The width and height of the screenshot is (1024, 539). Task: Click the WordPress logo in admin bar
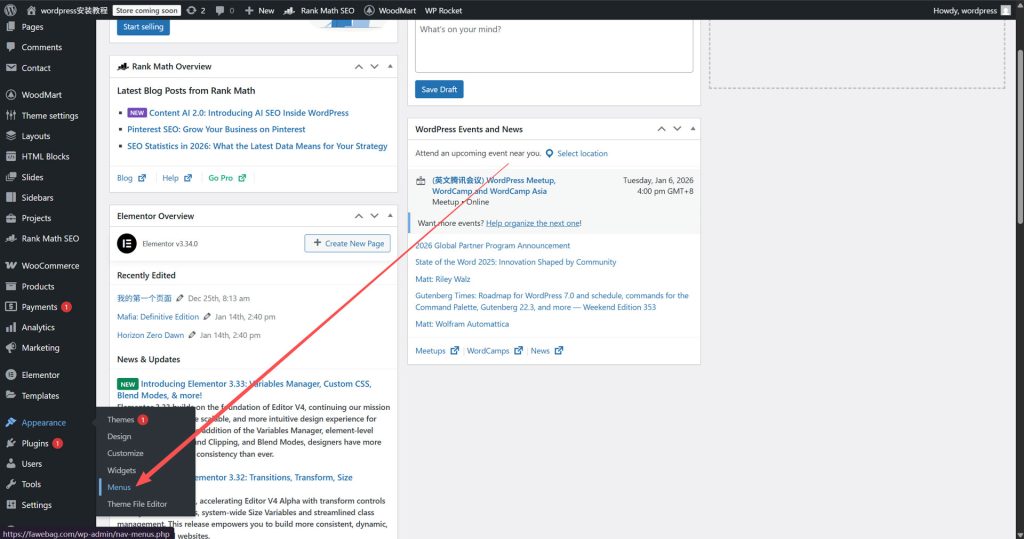[x=10, y=10]
